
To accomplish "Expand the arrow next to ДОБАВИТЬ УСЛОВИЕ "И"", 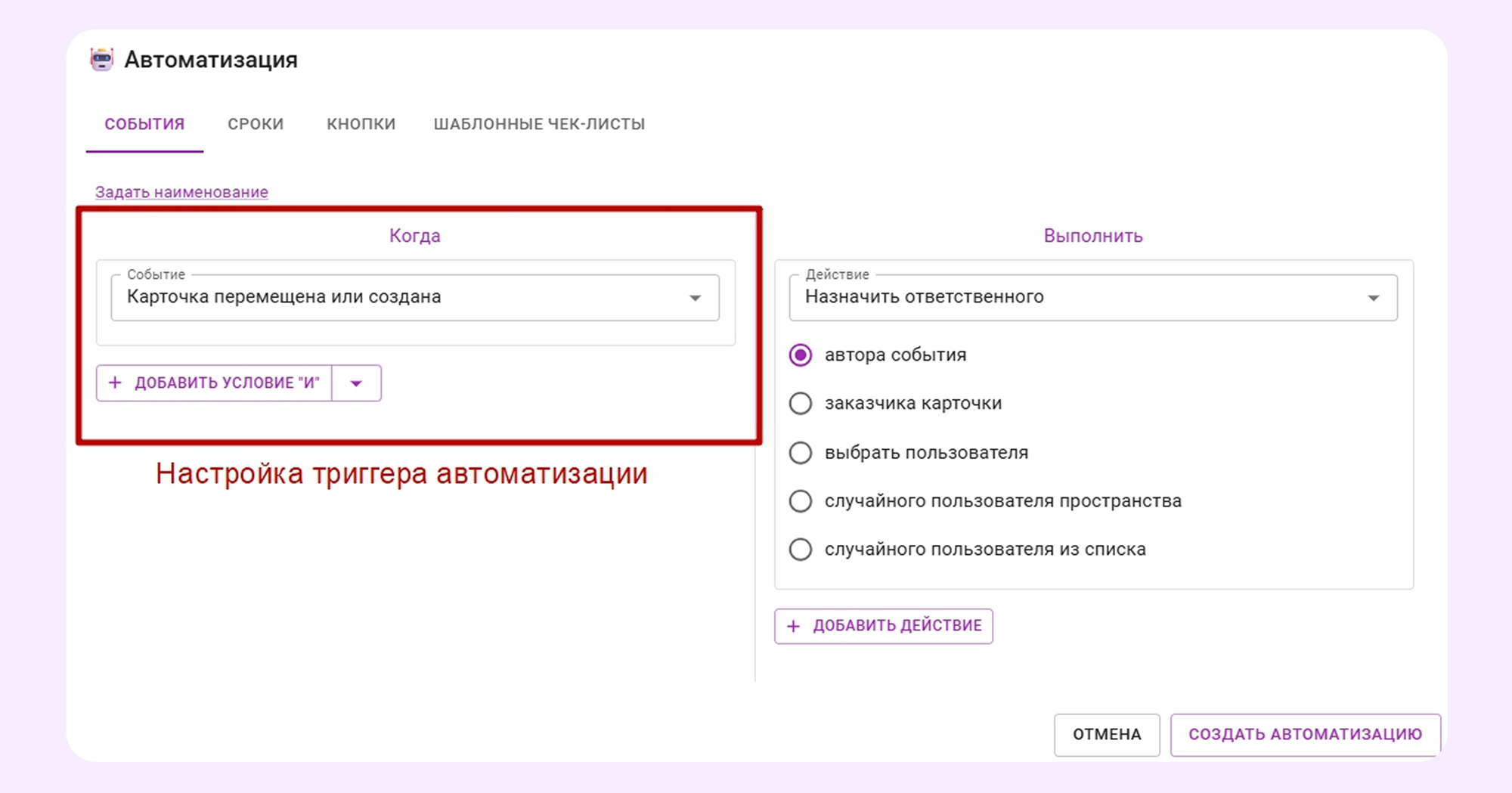I will (x=355, y=383).
